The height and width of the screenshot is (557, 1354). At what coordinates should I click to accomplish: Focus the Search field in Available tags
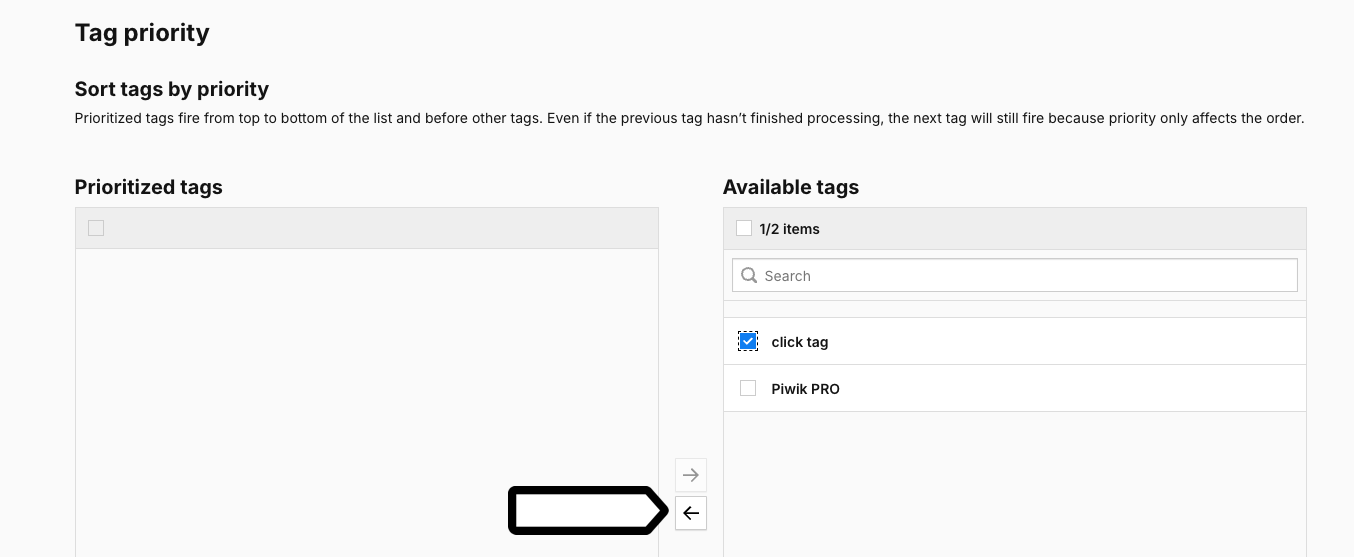coord(1015,276)
